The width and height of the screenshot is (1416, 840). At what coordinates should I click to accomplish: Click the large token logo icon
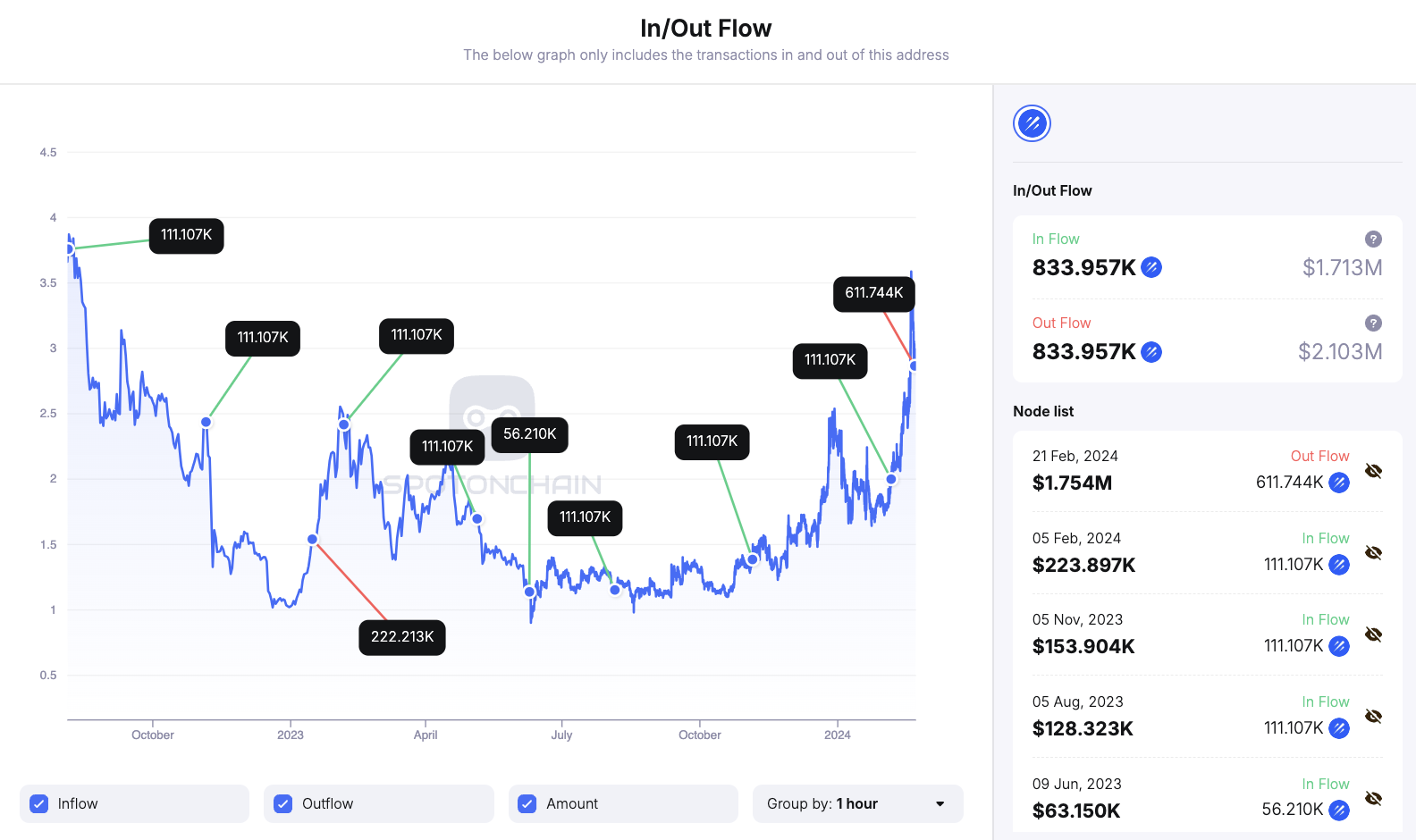tap(1032, 123)
